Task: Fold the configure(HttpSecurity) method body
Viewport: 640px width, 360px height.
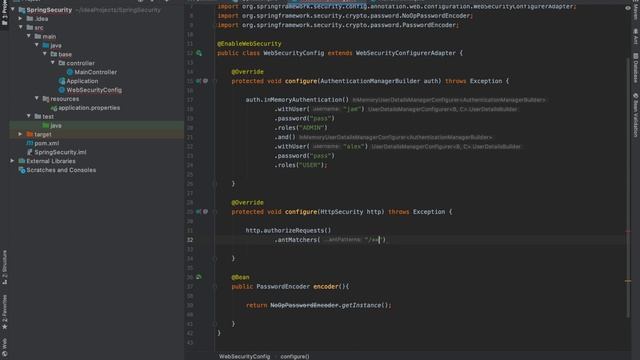Action: click(x=215, y=212)
